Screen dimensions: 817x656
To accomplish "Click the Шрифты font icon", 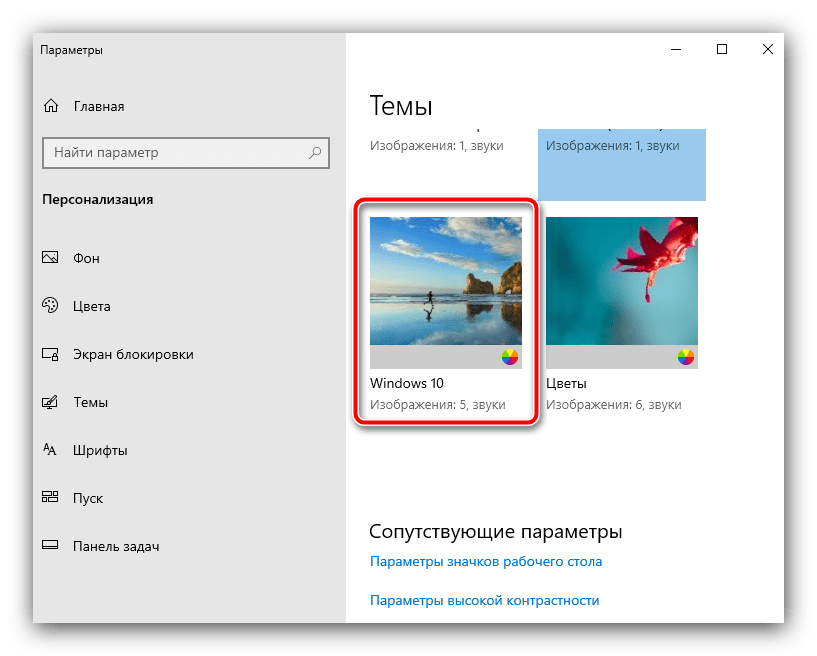I will [x=49, y=450].
